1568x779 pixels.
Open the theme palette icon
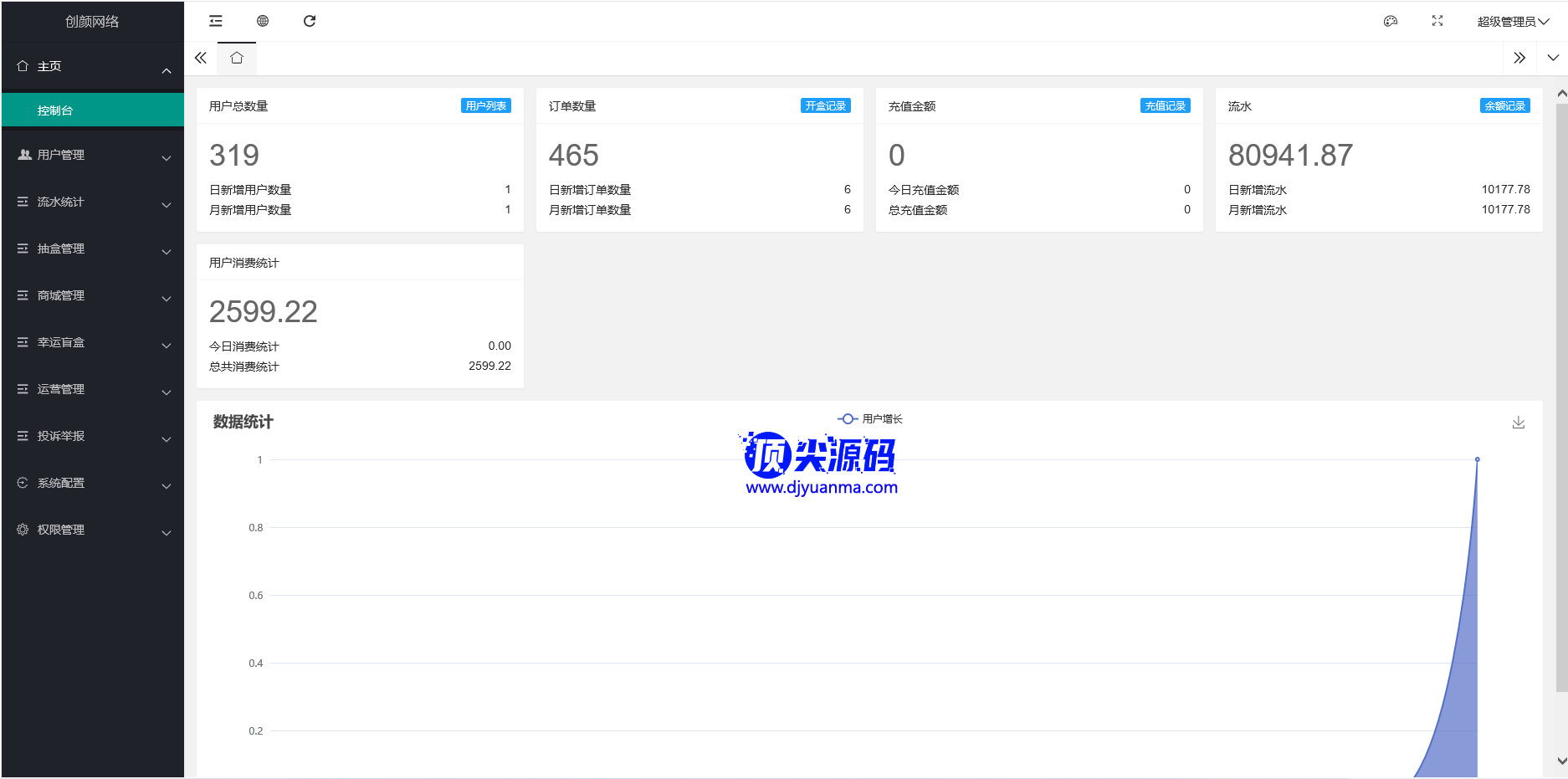(x=1391, y=21)
